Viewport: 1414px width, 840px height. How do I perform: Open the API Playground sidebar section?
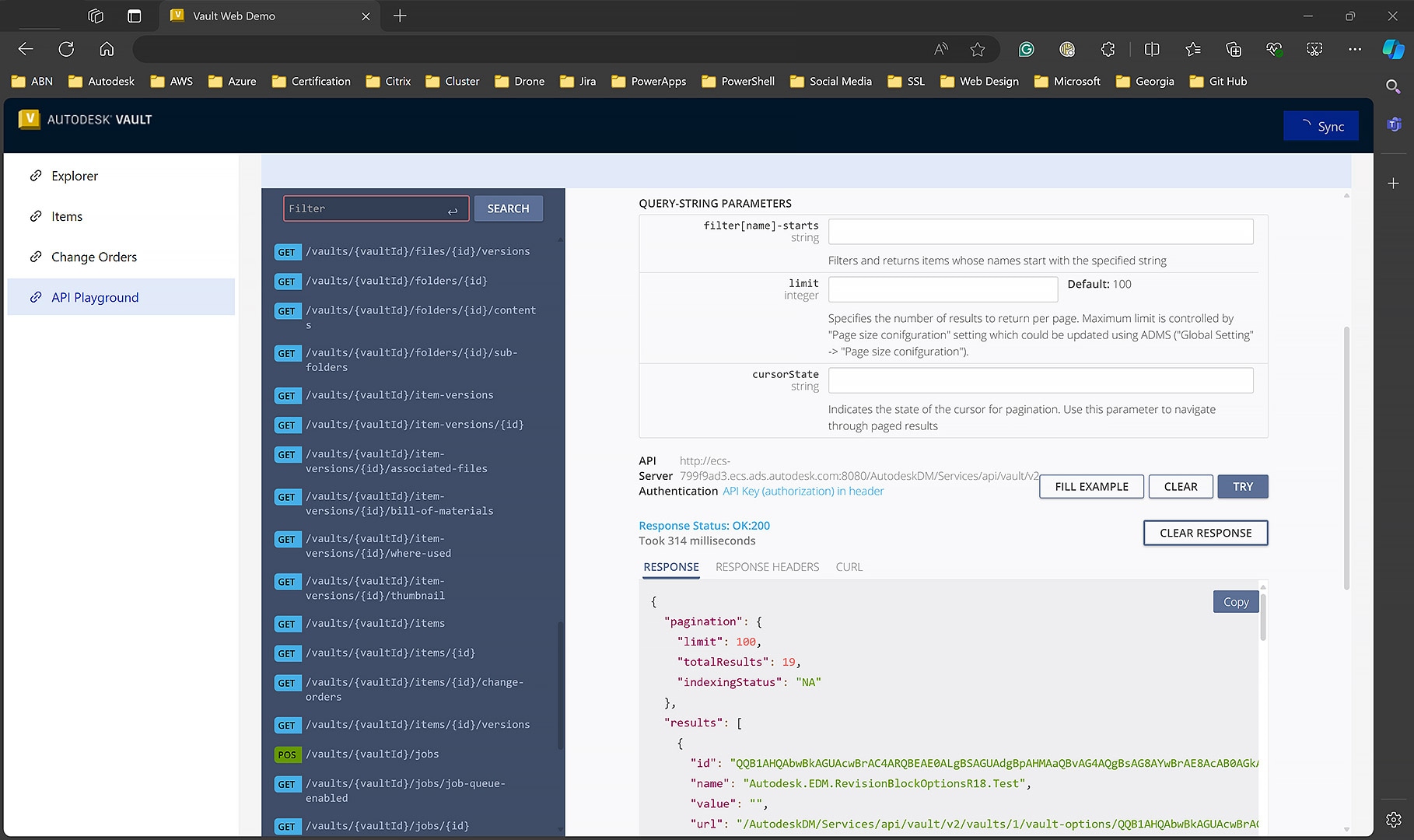tap(94, 297)
